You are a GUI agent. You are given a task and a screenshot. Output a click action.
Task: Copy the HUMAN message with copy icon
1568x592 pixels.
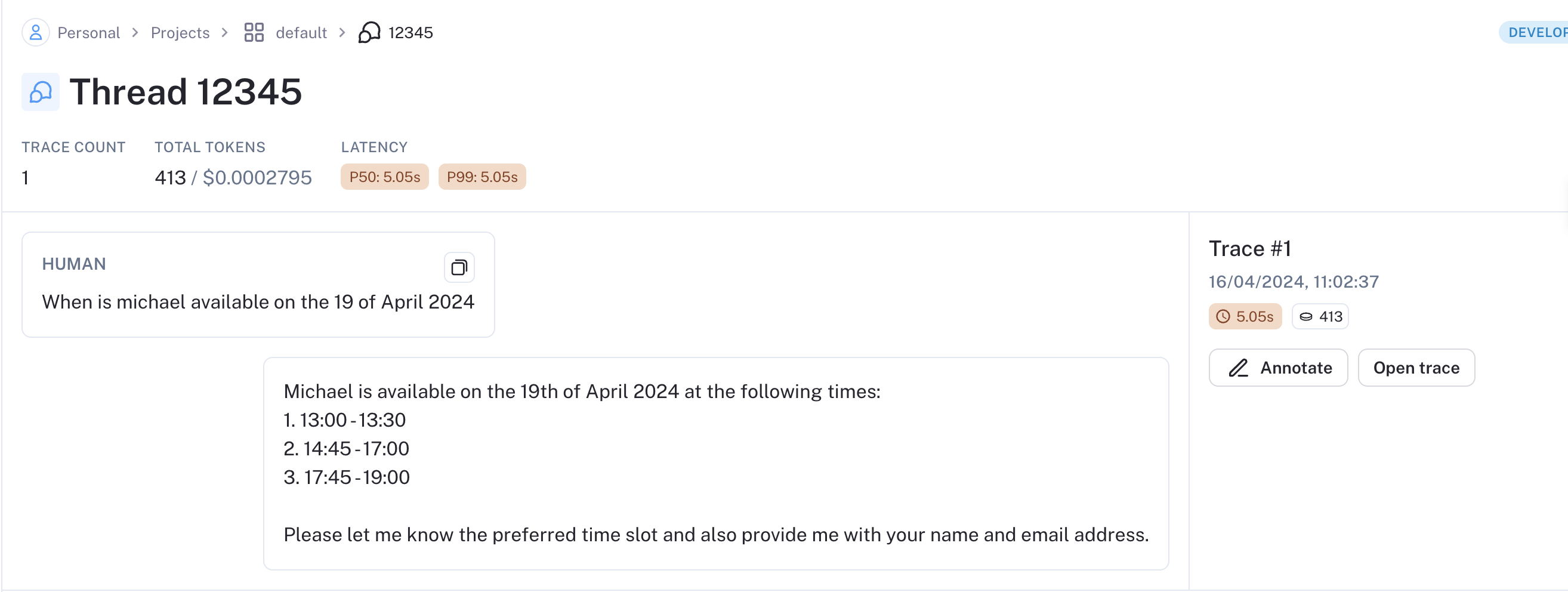point(459,267)
